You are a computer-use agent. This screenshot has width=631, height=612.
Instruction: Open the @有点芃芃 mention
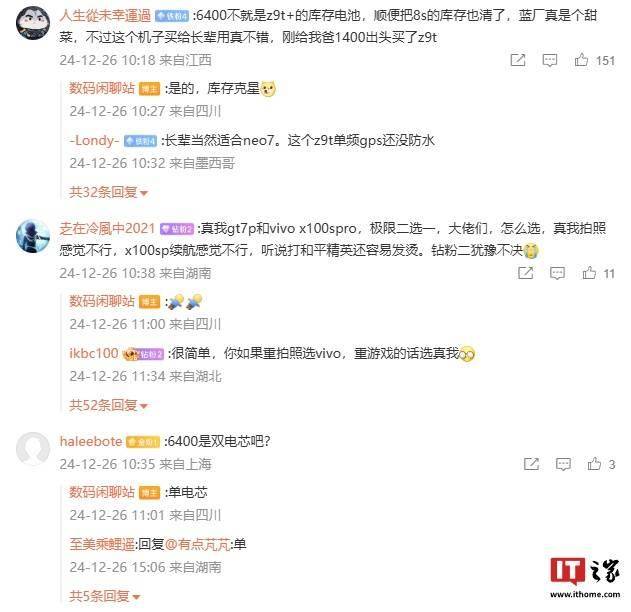(x=198, y=544)
